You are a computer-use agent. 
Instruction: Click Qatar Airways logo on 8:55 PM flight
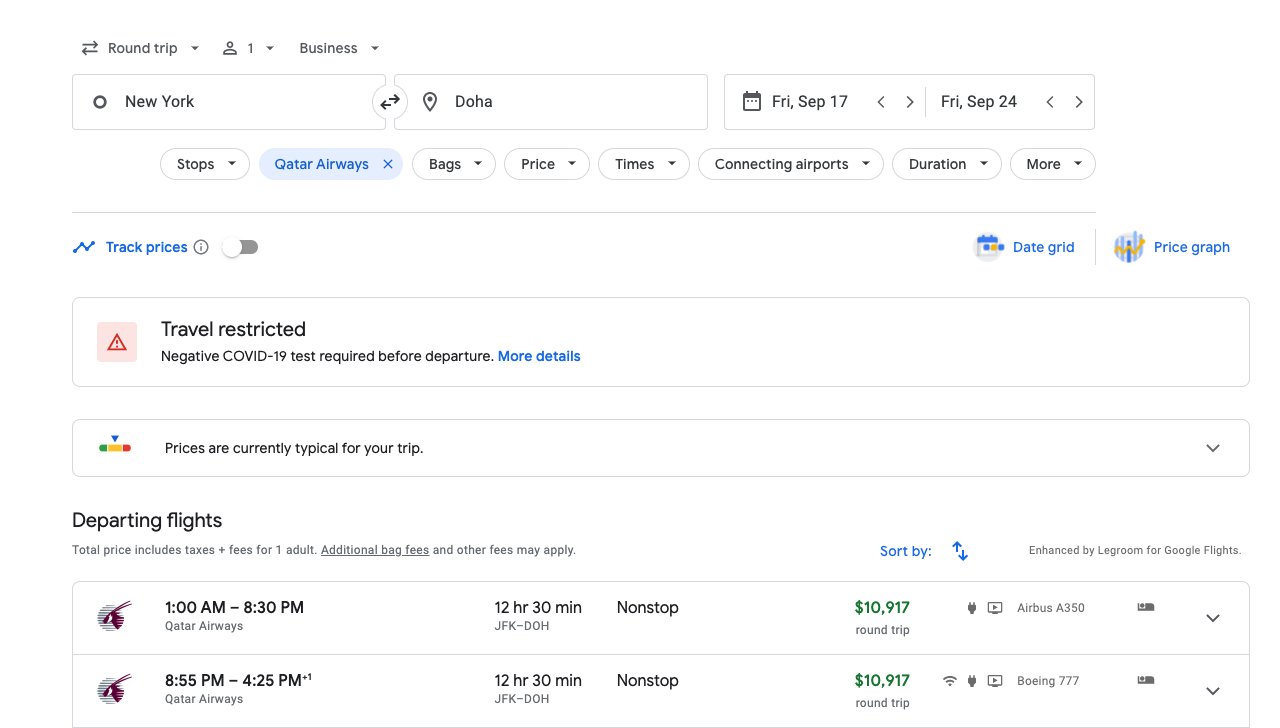[x=114, y=690]
